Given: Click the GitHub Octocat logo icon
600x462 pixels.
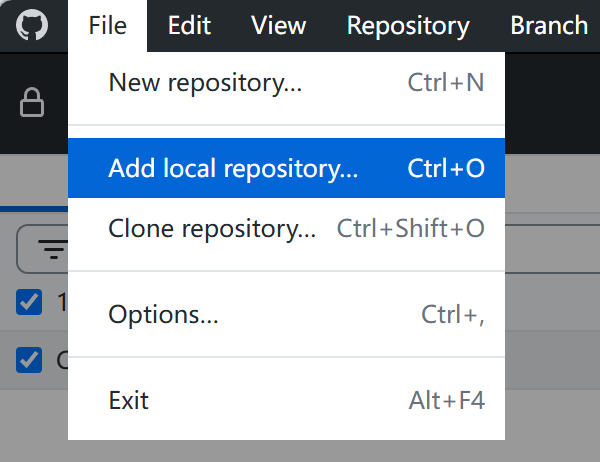Looking at the screenshot, I should [x=32, y=25].
